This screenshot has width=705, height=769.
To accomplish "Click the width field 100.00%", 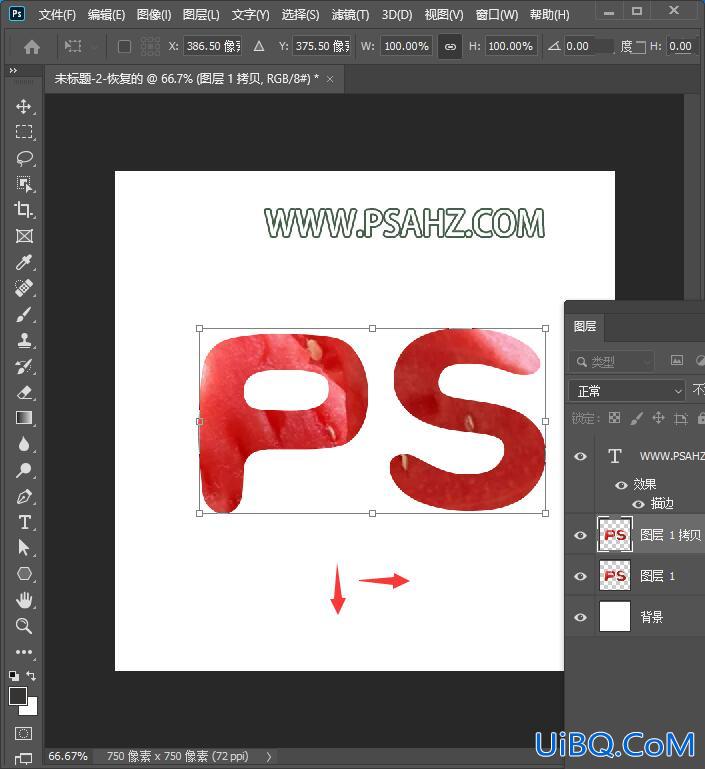I will (406, 47).
